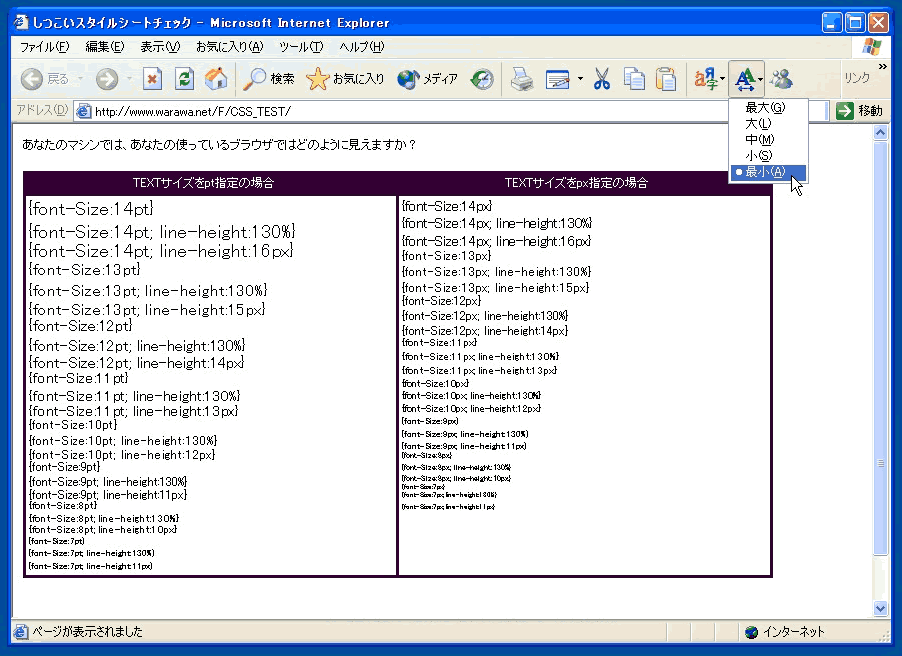Open the 編集(E) menu
This screenshot has width=902, height=656.
[105, 47]
